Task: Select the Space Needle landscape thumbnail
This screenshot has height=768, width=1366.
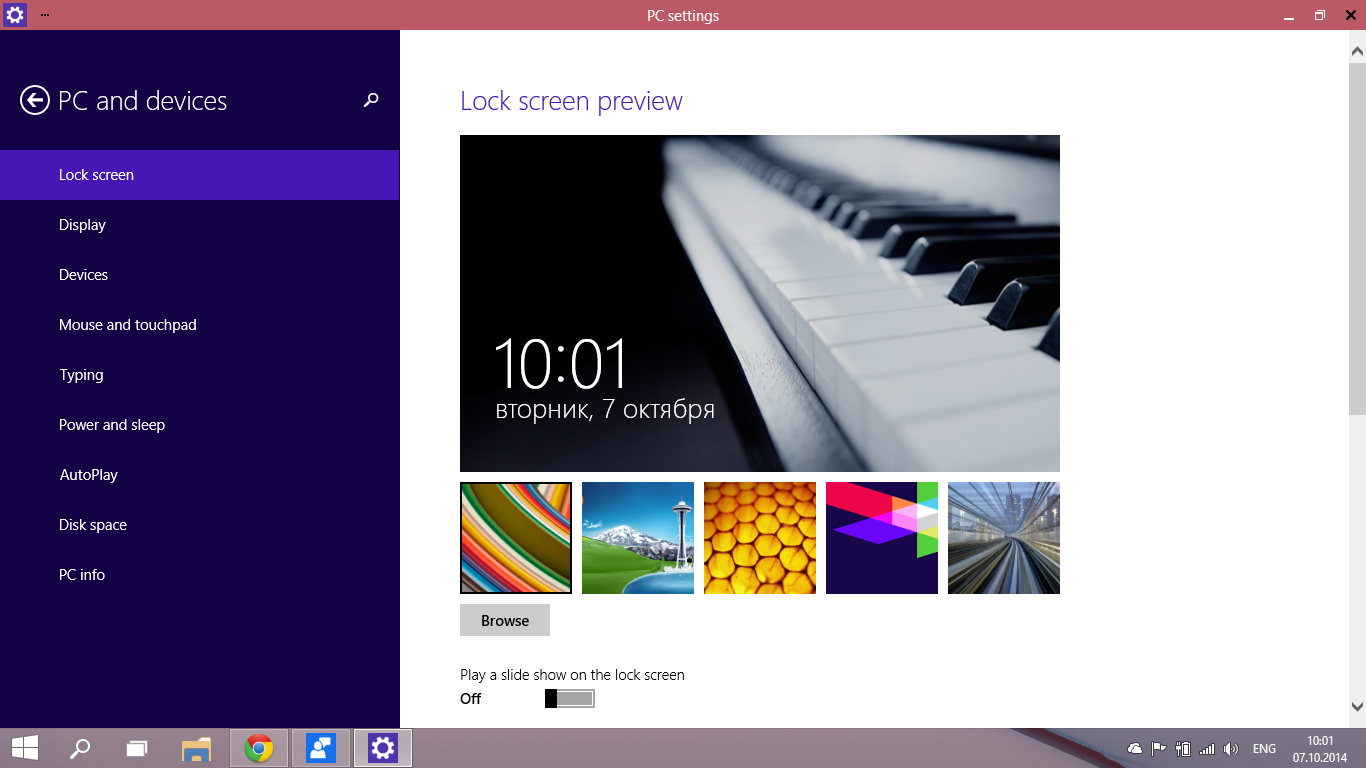Action: [x=638, y=538]
